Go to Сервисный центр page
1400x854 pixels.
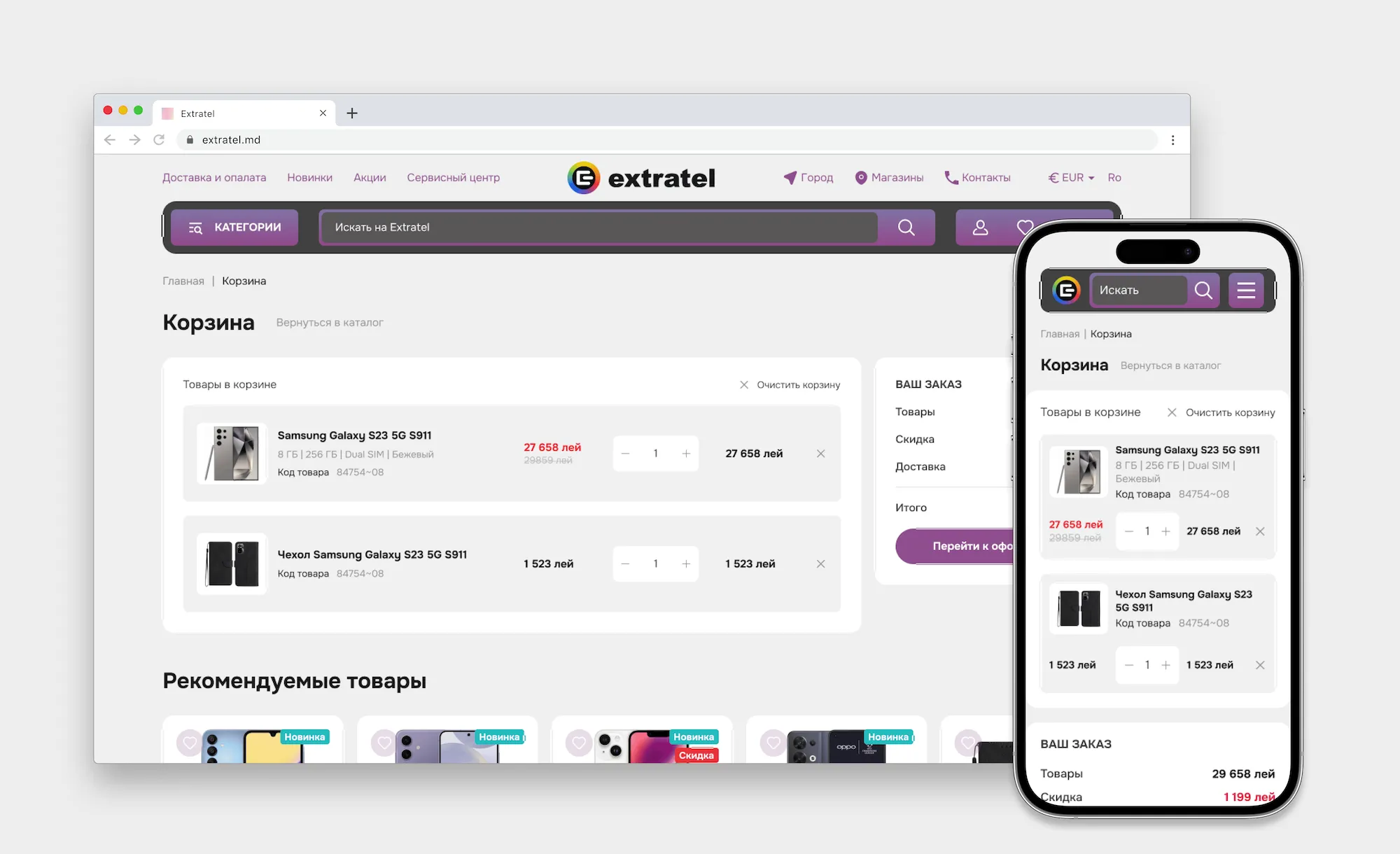(453, 178)
